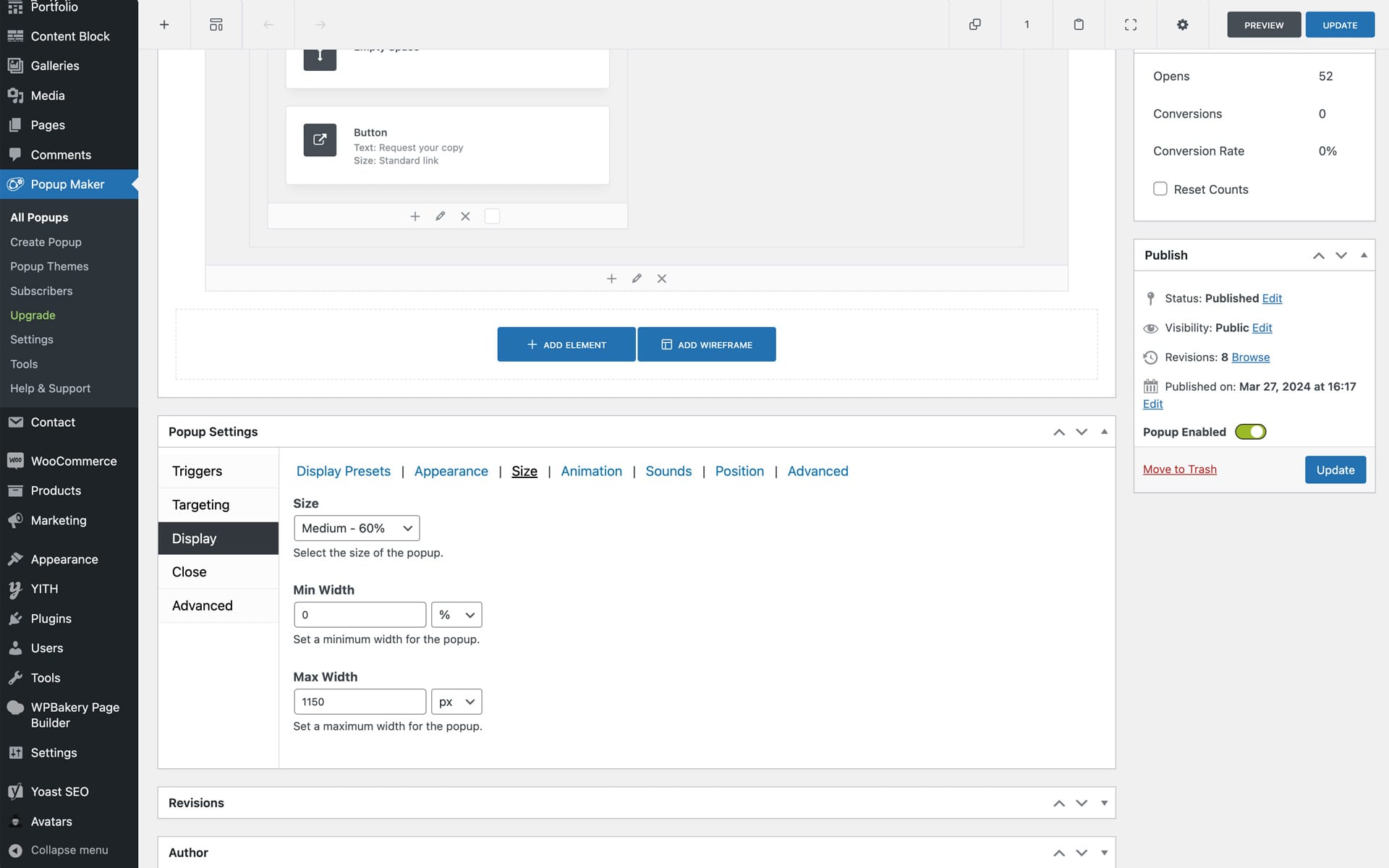Open the Max Width px unit dropdown
This screenshot has height=868, width=1389.
pos(456,702)
